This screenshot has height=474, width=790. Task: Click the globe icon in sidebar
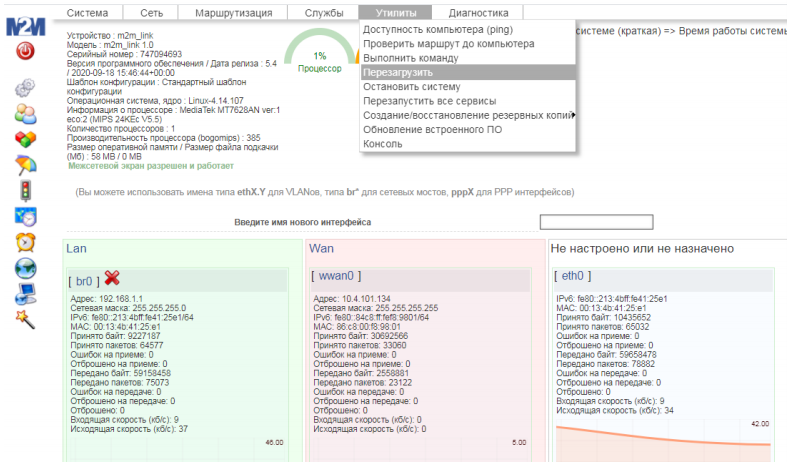tap(26, 268)
